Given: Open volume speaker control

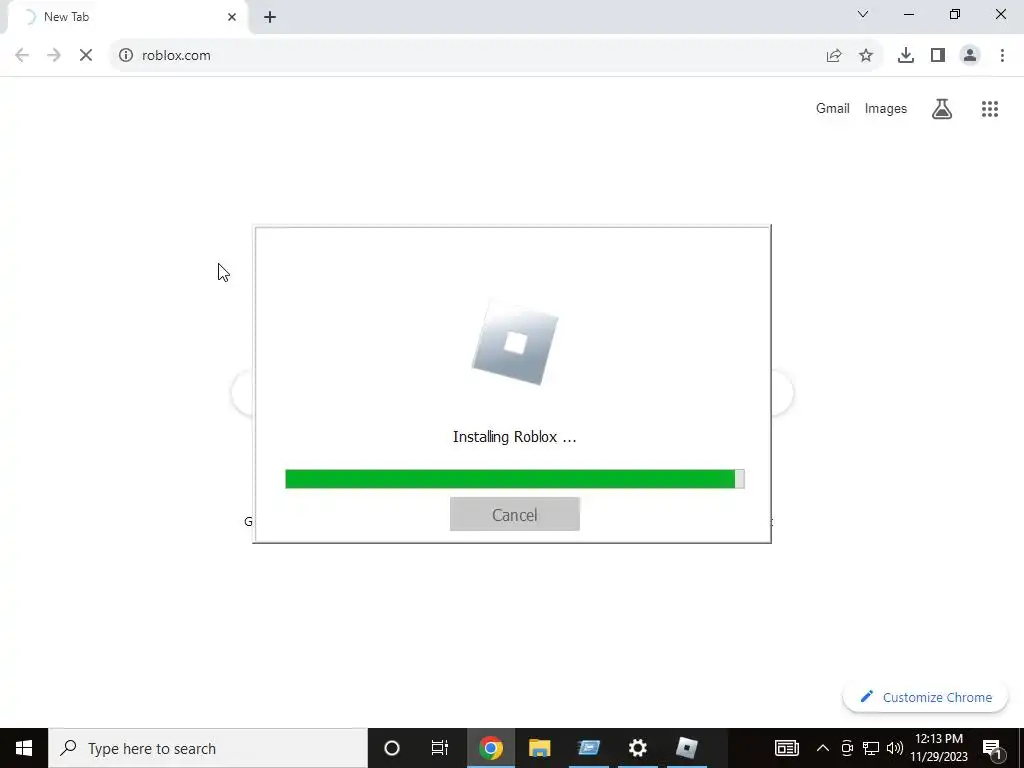Looking at the screenshot, I should pyautogui.click(x=895, y=748).
